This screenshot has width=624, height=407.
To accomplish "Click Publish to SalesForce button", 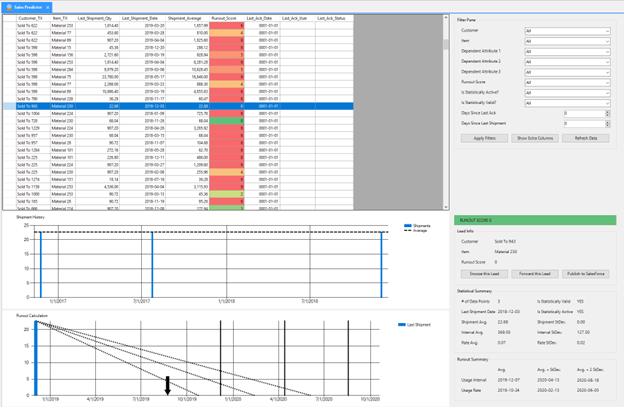I will click(x=586, y=274).
